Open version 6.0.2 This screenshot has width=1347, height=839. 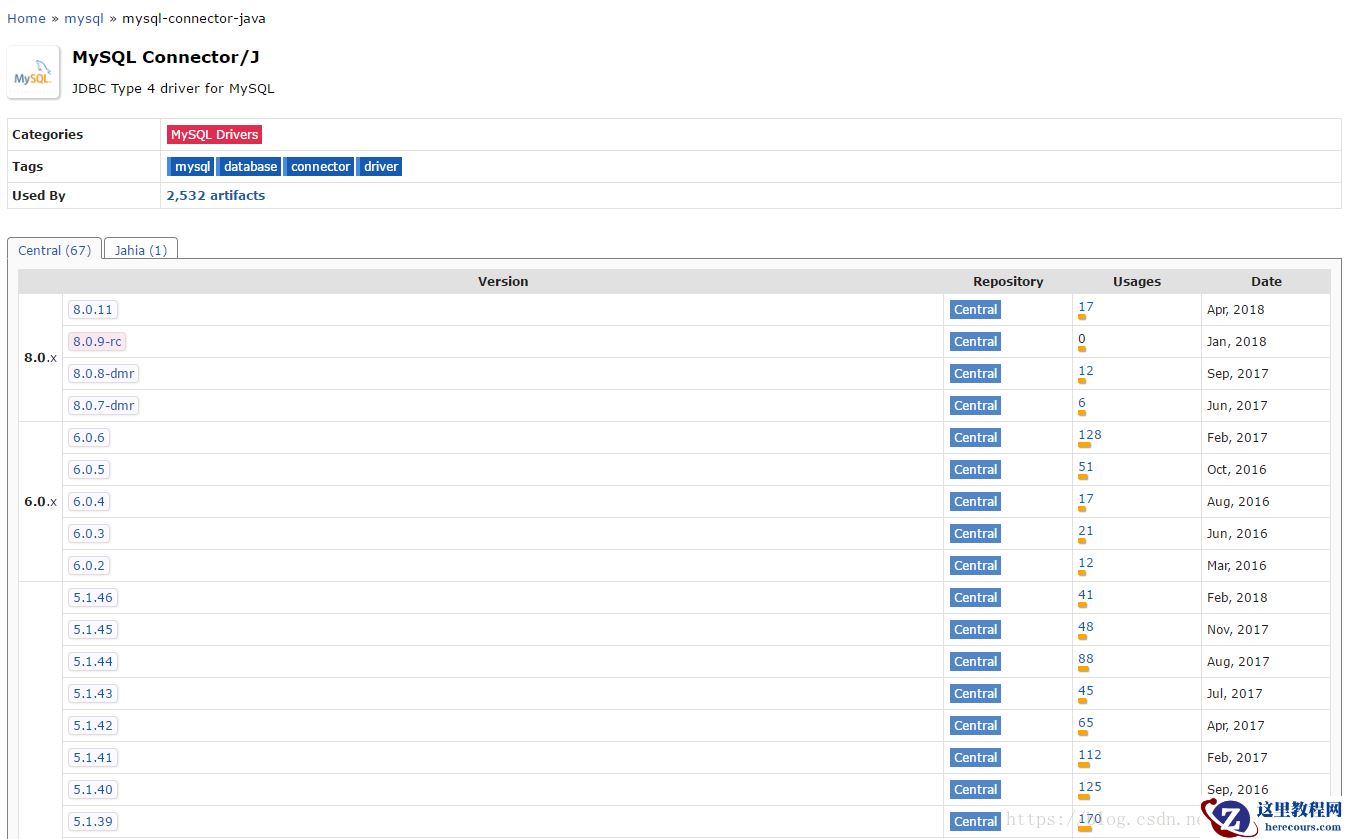89,565
